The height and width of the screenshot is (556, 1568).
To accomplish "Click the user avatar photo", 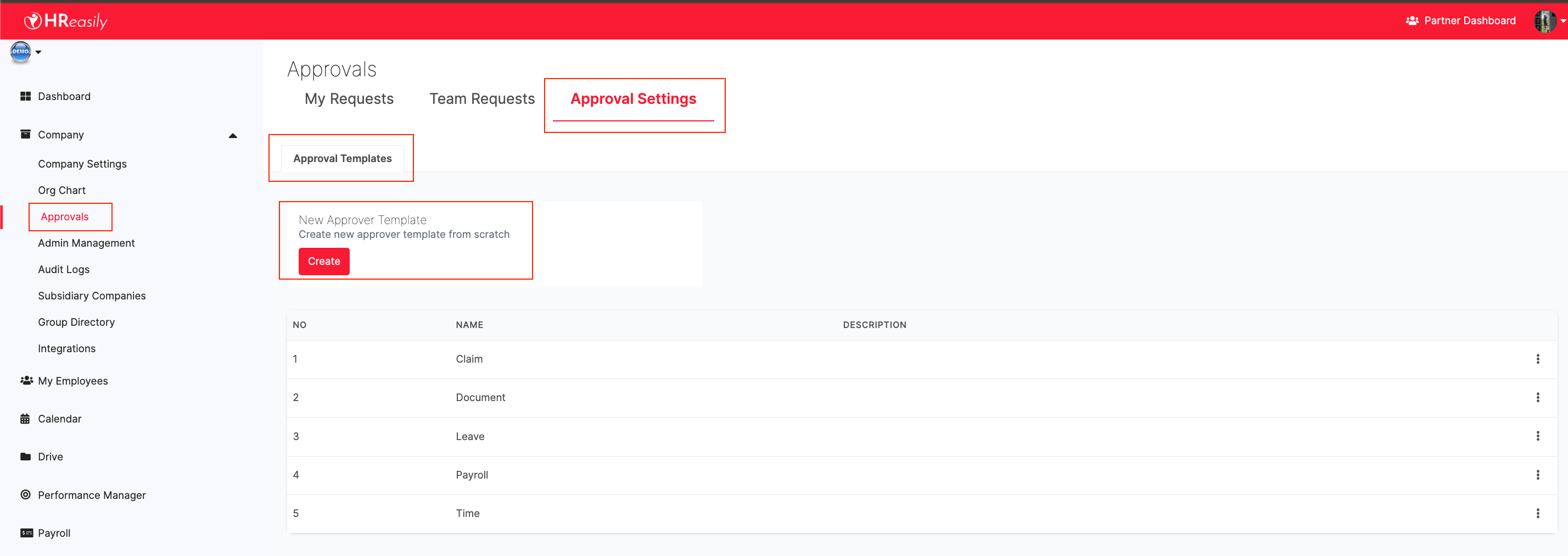I will click(x=1545, y=21).
